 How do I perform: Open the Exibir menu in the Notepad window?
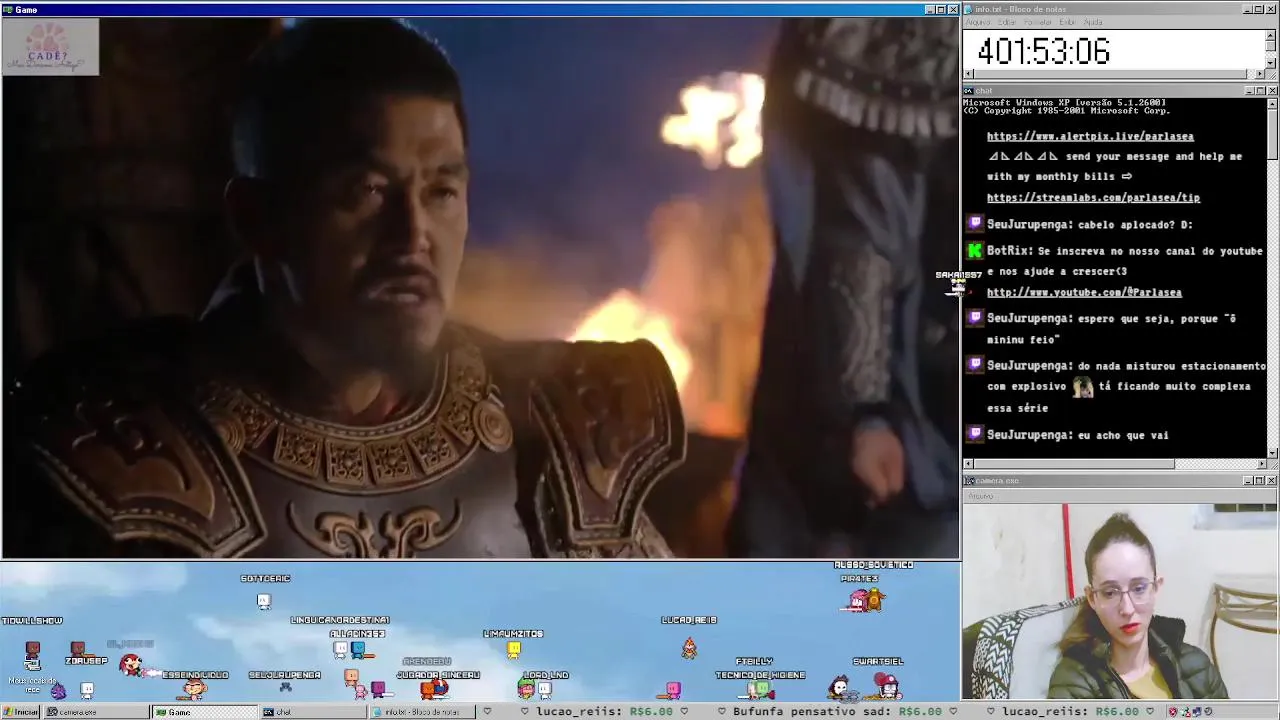[x=1068, y=22]
